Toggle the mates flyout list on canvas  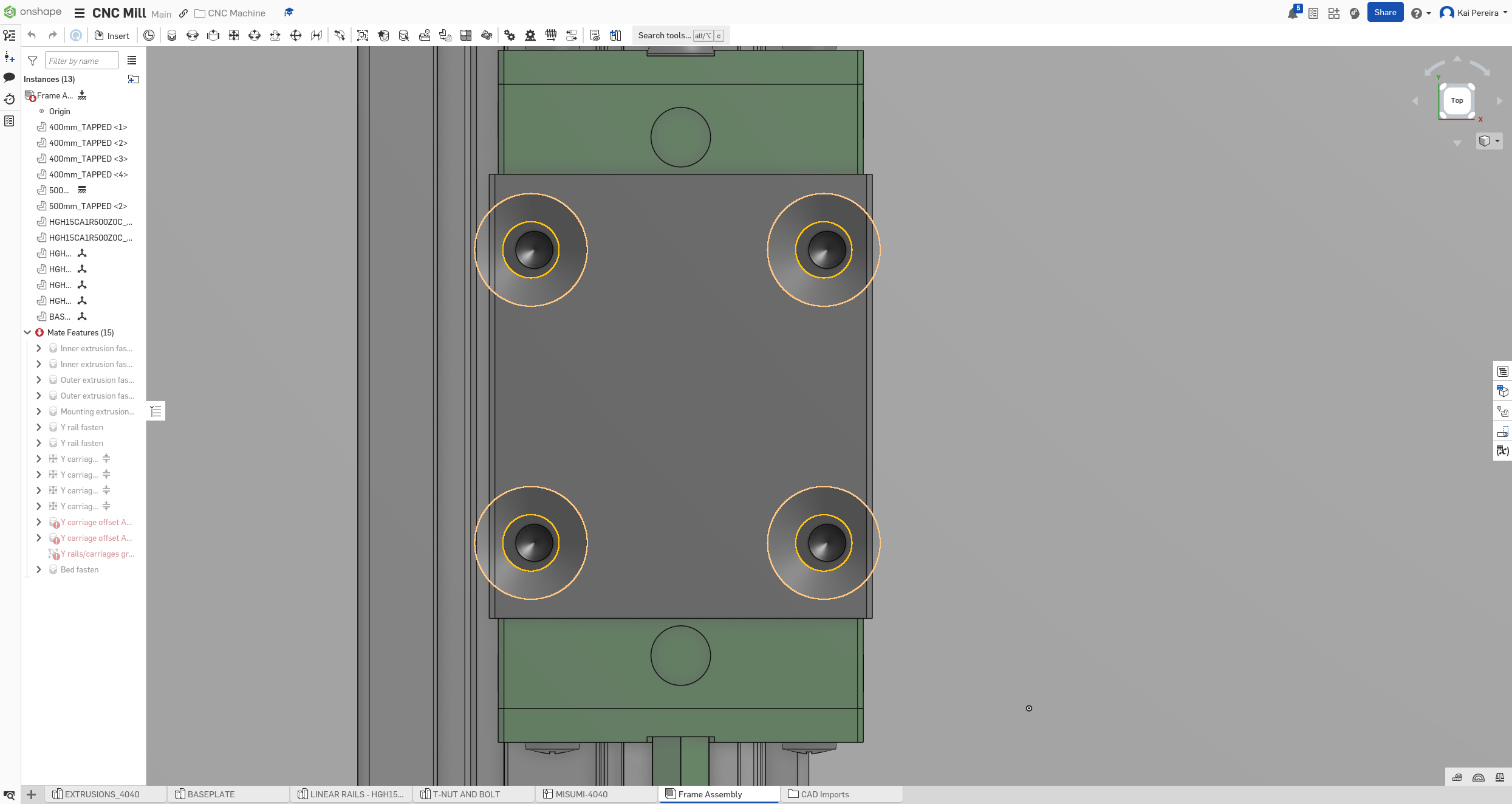(156, 411)
